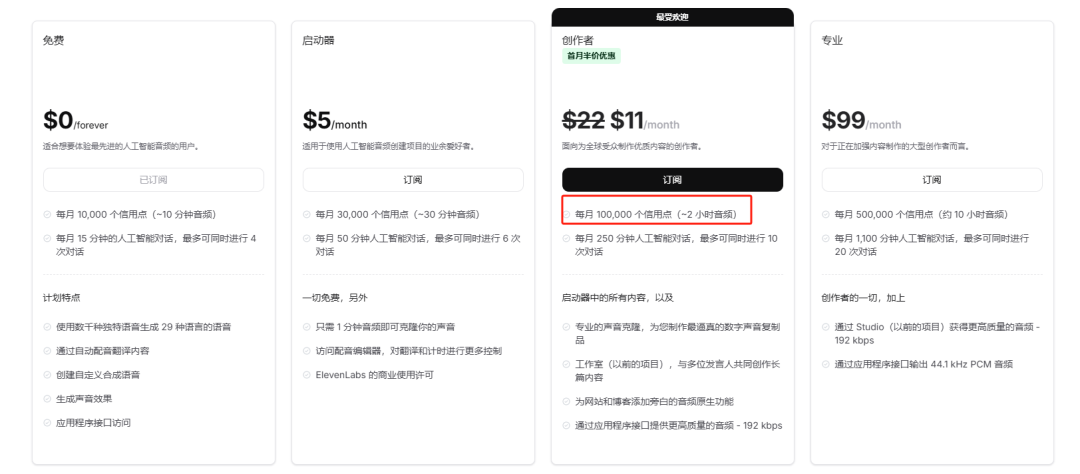Click check icon beside 专业的声音克隆 feature
The image size is (1080, 474).
[x=566, y=327]
